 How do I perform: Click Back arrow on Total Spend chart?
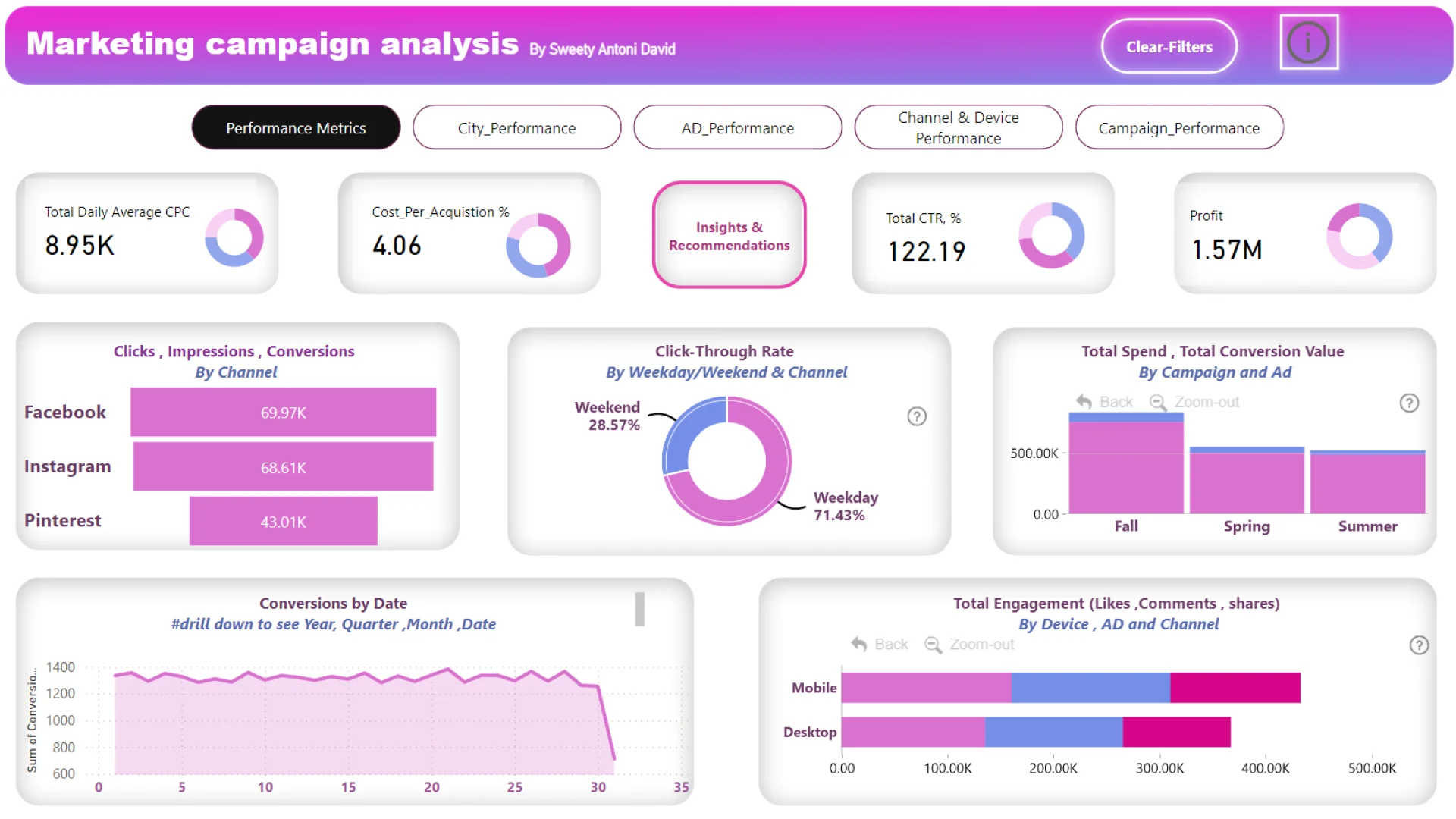tap(1084, 402)
